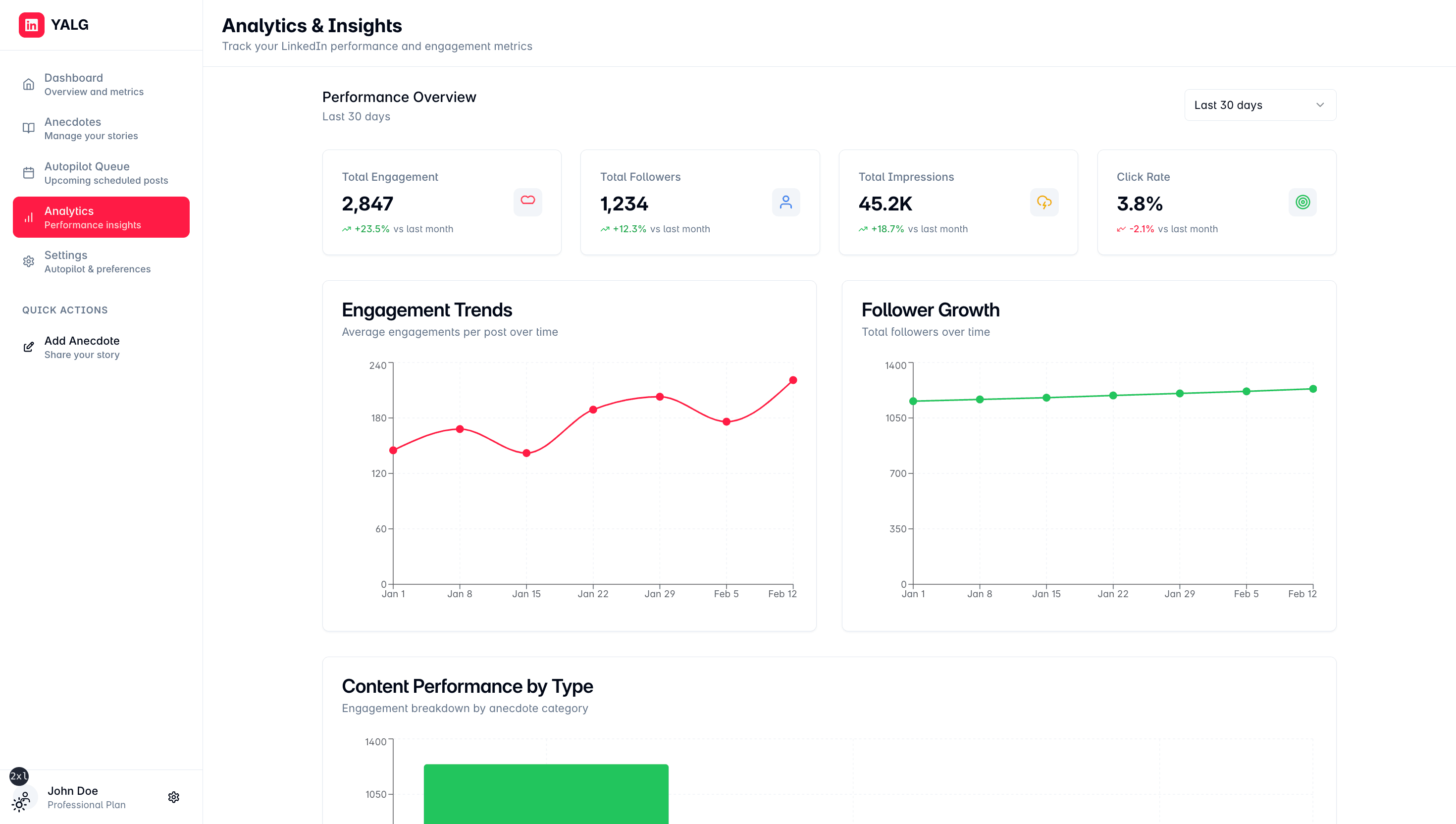Image resolution: width=1456 pixels, height=824 pixels.
Task: Open the account gear next to John Doe
Action: pyautogui.click(x=174, y=797)
